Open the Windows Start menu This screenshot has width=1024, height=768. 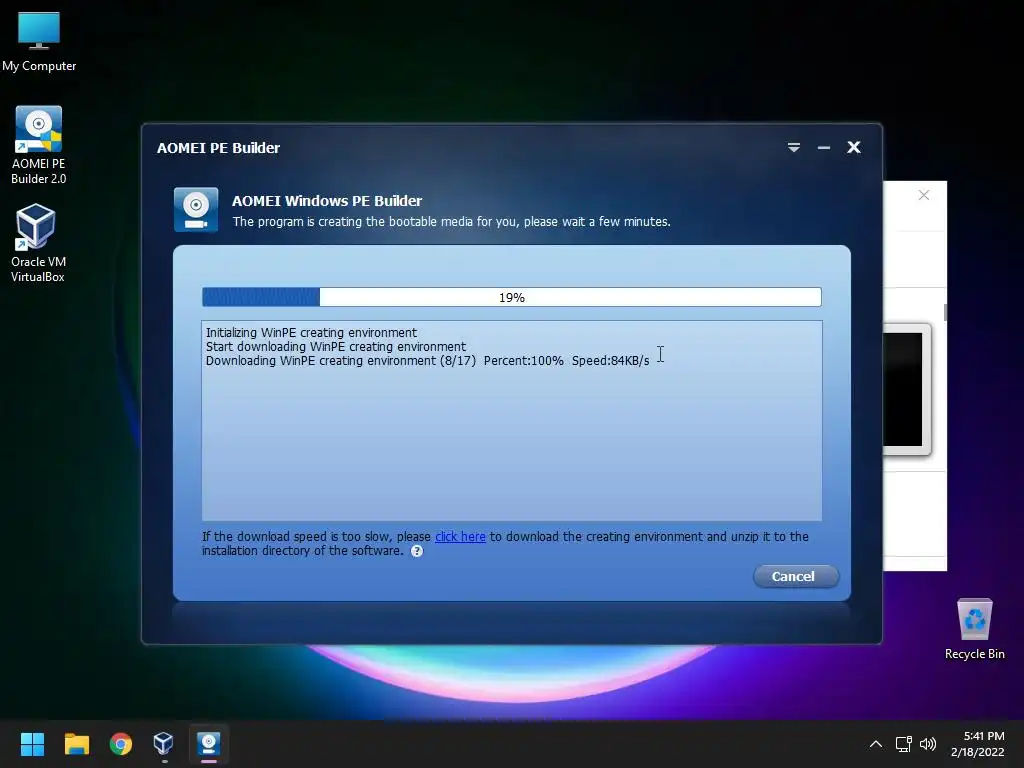[32, 744]
